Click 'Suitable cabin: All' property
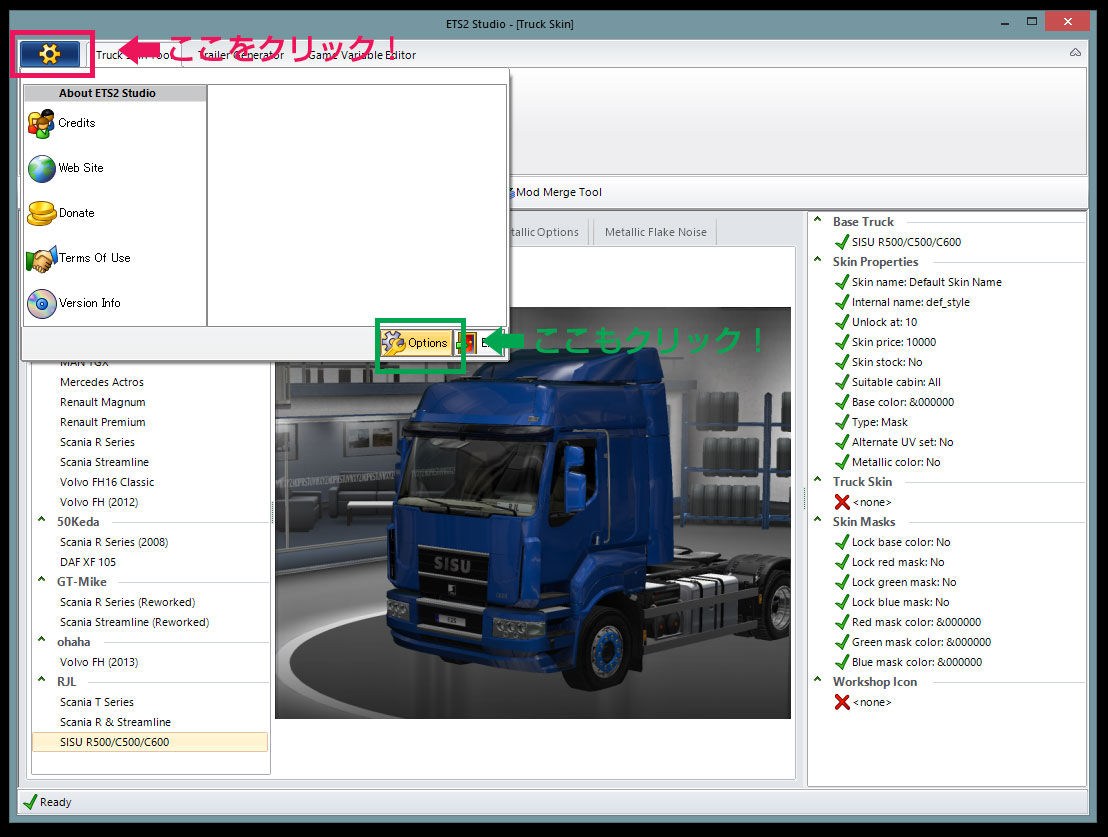Image resolution: width=1108 pixels, height=837 pixels. click(x=888, y=382)
